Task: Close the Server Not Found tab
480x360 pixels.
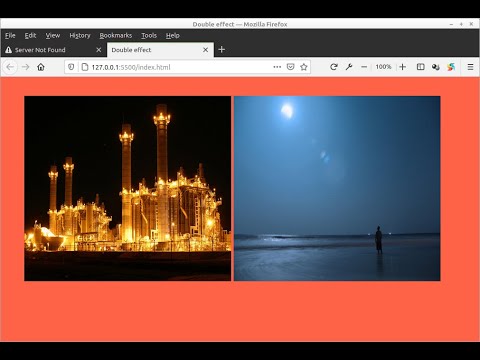Action: 99,50
